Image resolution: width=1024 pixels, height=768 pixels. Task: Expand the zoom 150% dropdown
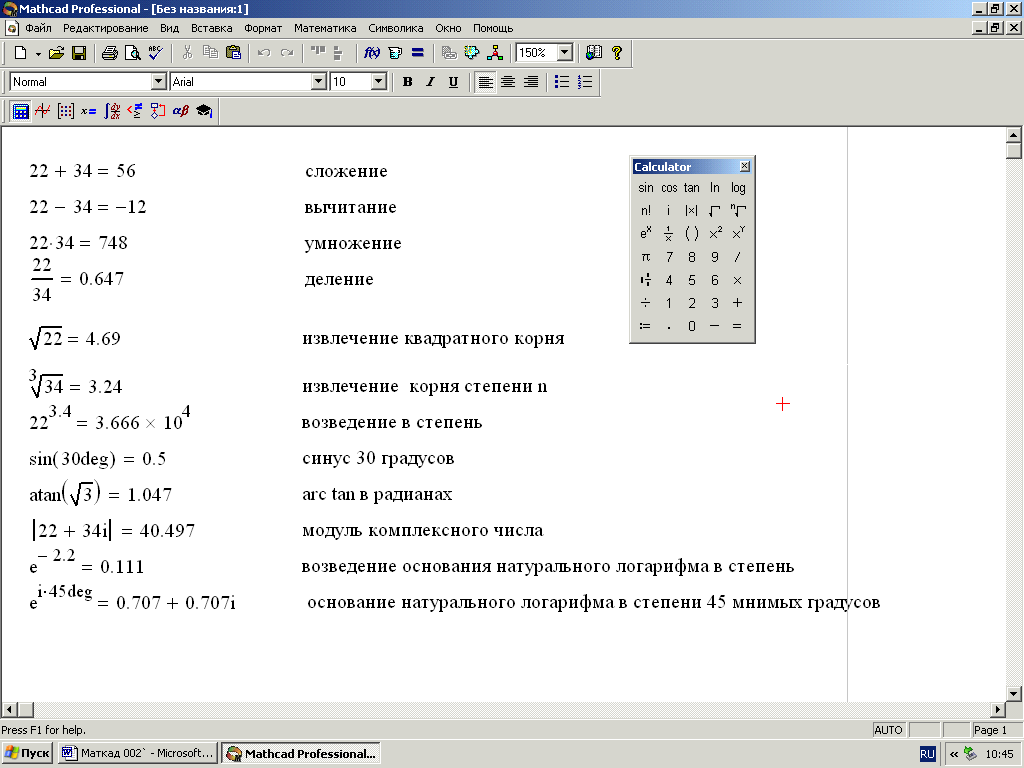pyautogui.click(x=565, y=53)
